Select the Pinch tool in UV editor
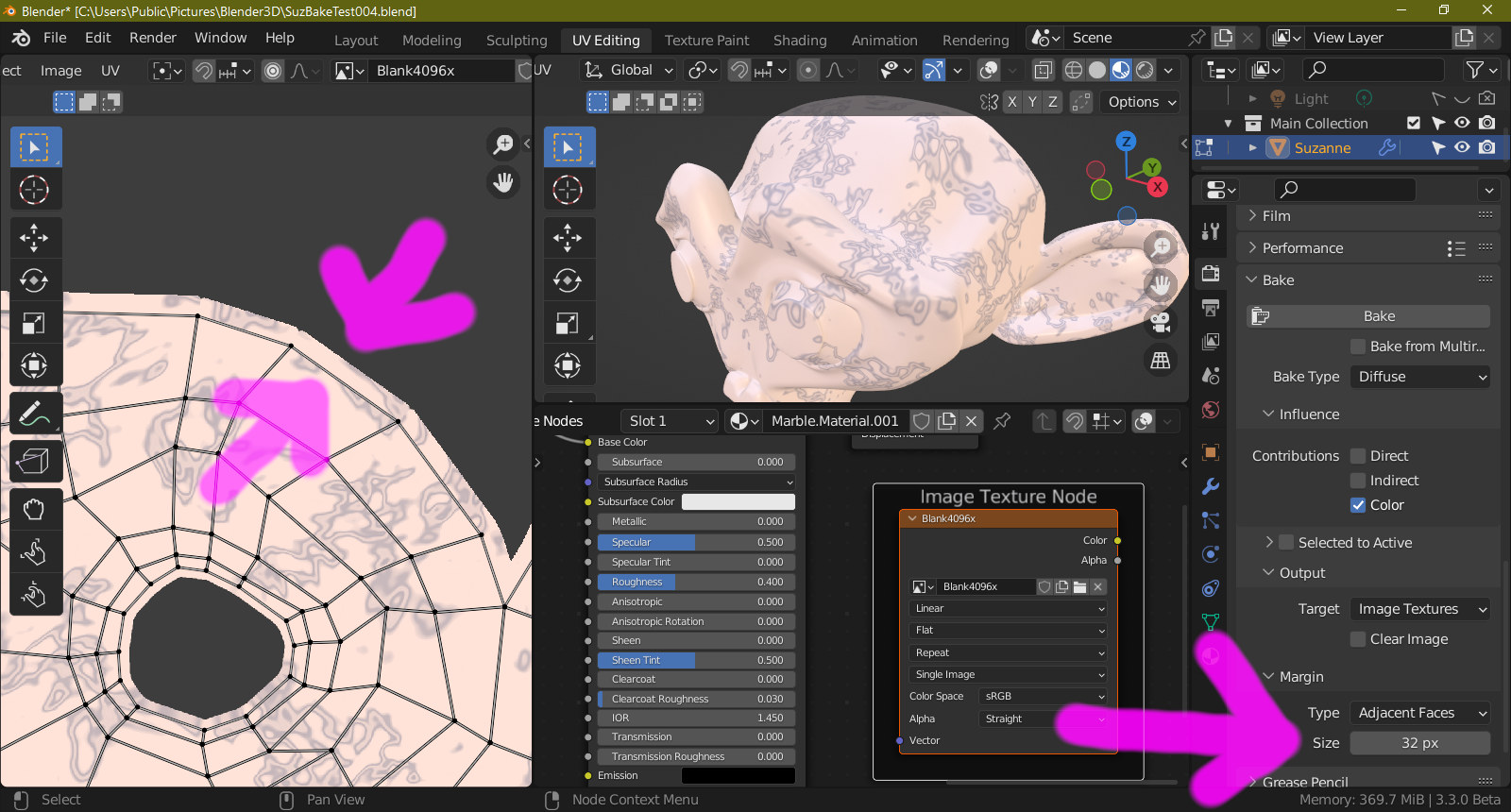The width and height of the screenshot is (1511, 812). click(x=35, y=595)
